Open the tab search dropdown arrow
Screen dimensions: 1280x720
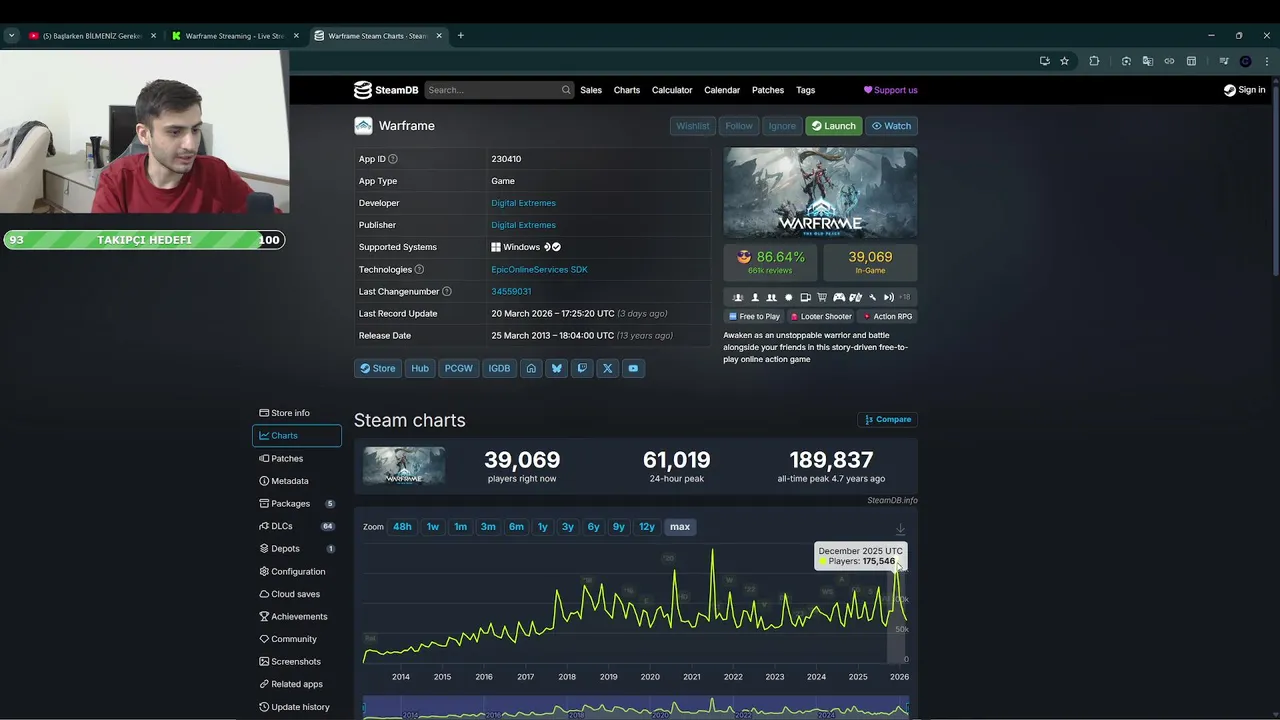(11, 36)
